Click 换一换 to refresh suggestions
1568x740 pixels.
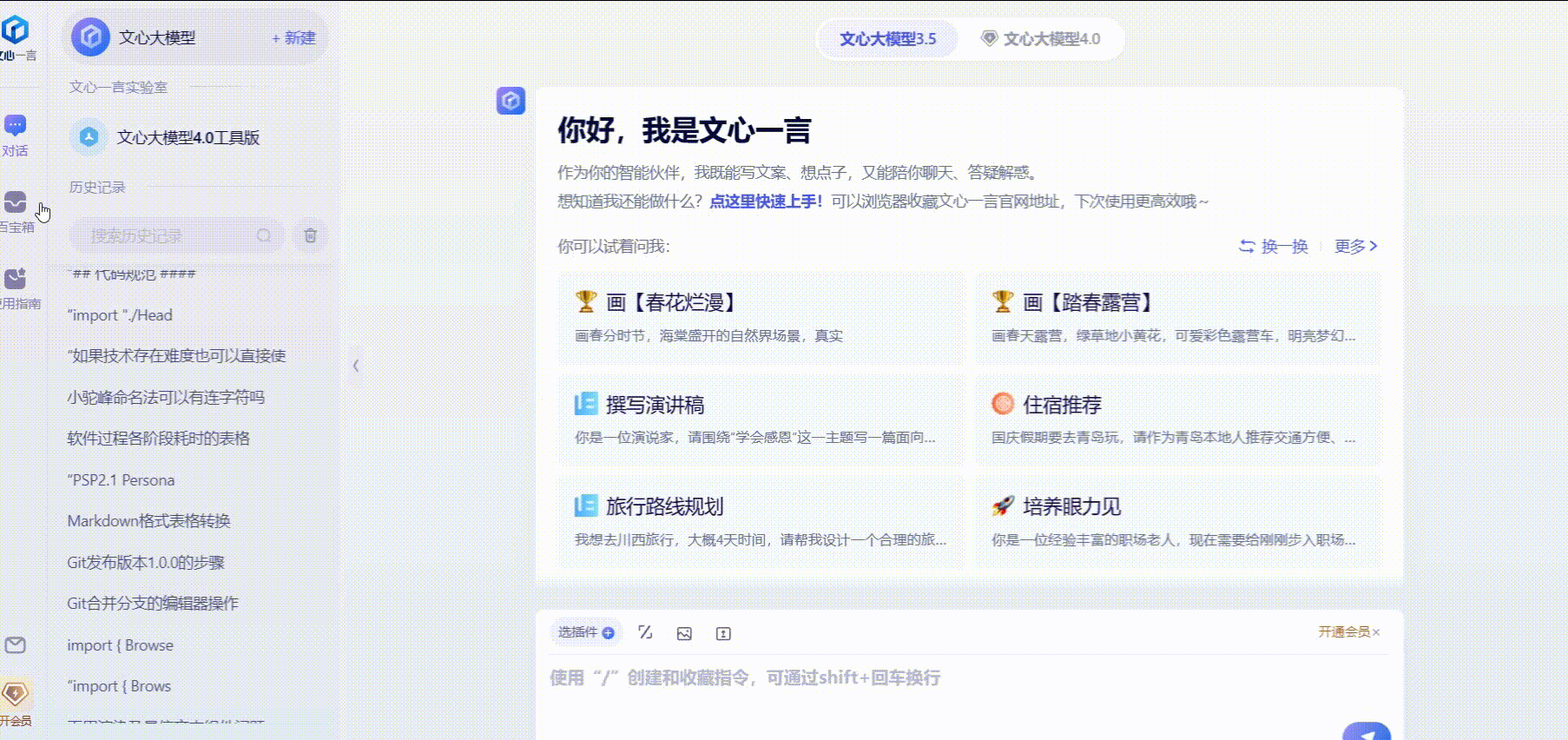[1273, 247]
